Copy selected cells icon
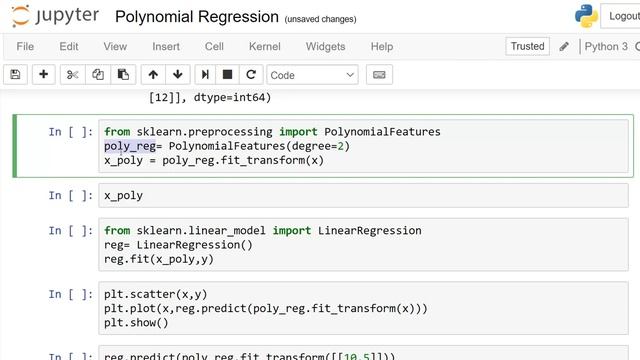This screenshot has height=360, width=640. (x=98, y=75)
